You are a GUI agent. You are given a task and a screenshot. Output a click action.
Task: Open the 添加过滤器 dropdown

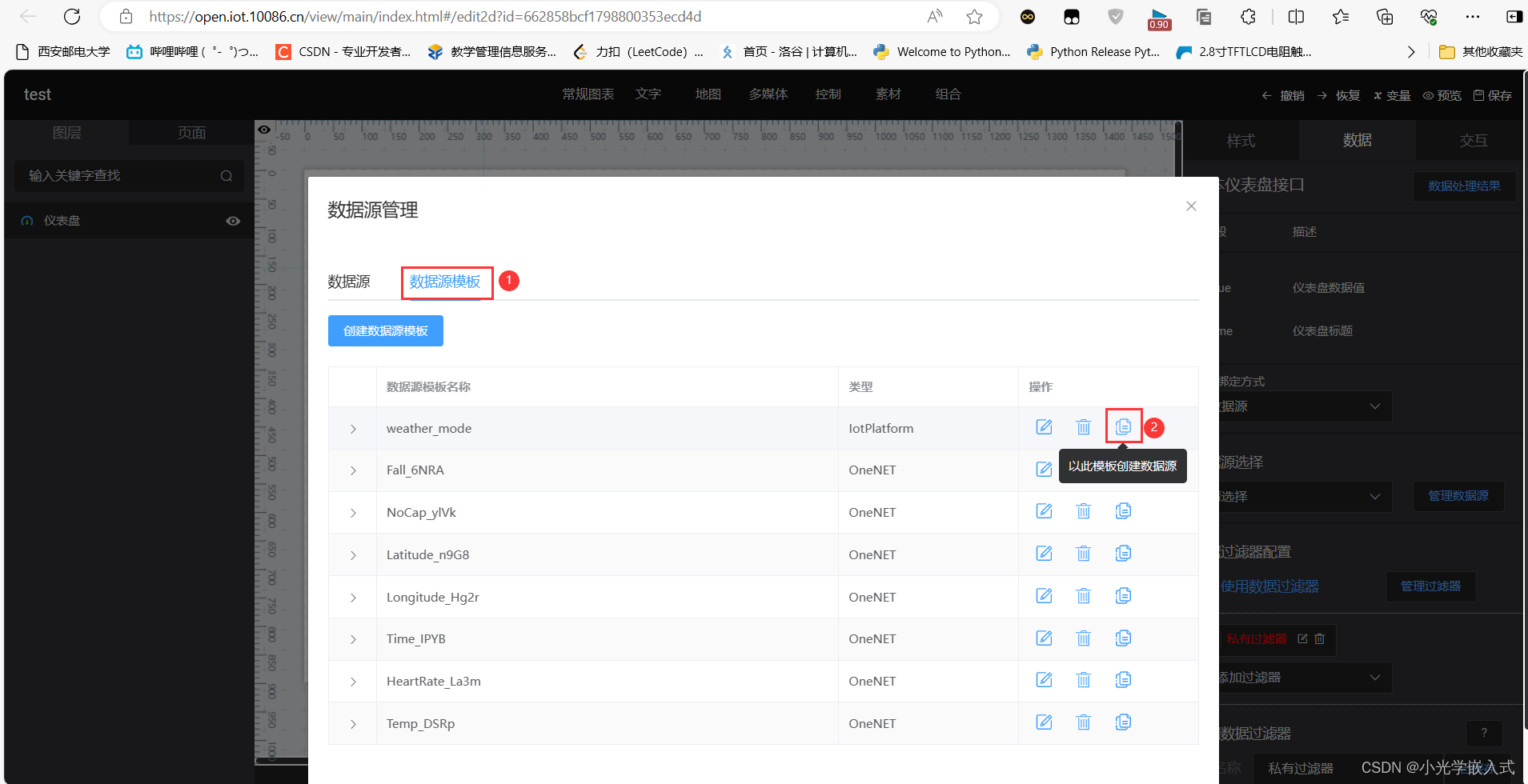1305,678
